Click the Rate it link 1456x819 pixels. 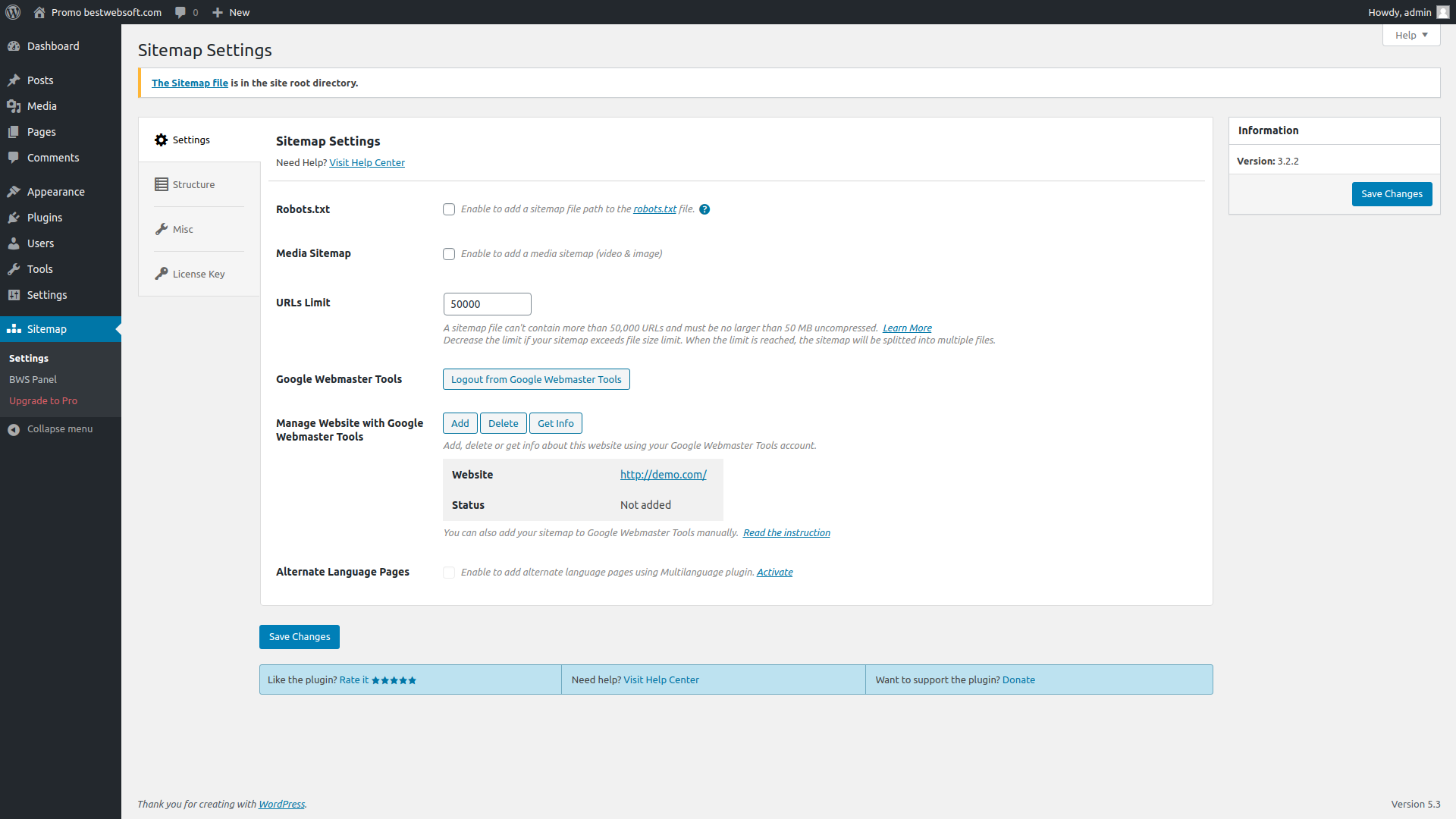(354, 680)
